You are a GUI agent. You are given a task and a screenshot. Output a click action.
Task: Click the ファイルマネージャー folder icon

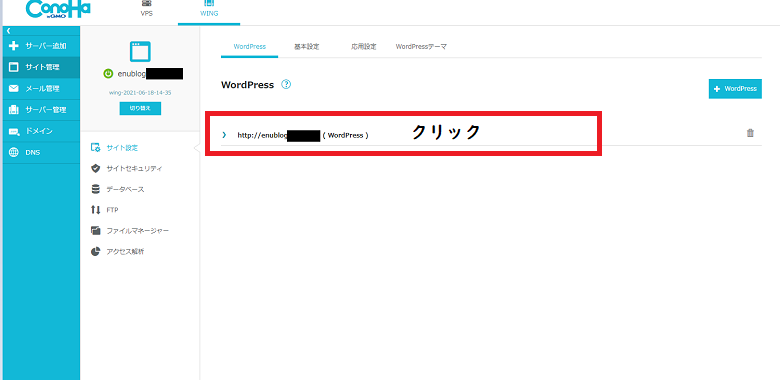click(x=96, y=231)
